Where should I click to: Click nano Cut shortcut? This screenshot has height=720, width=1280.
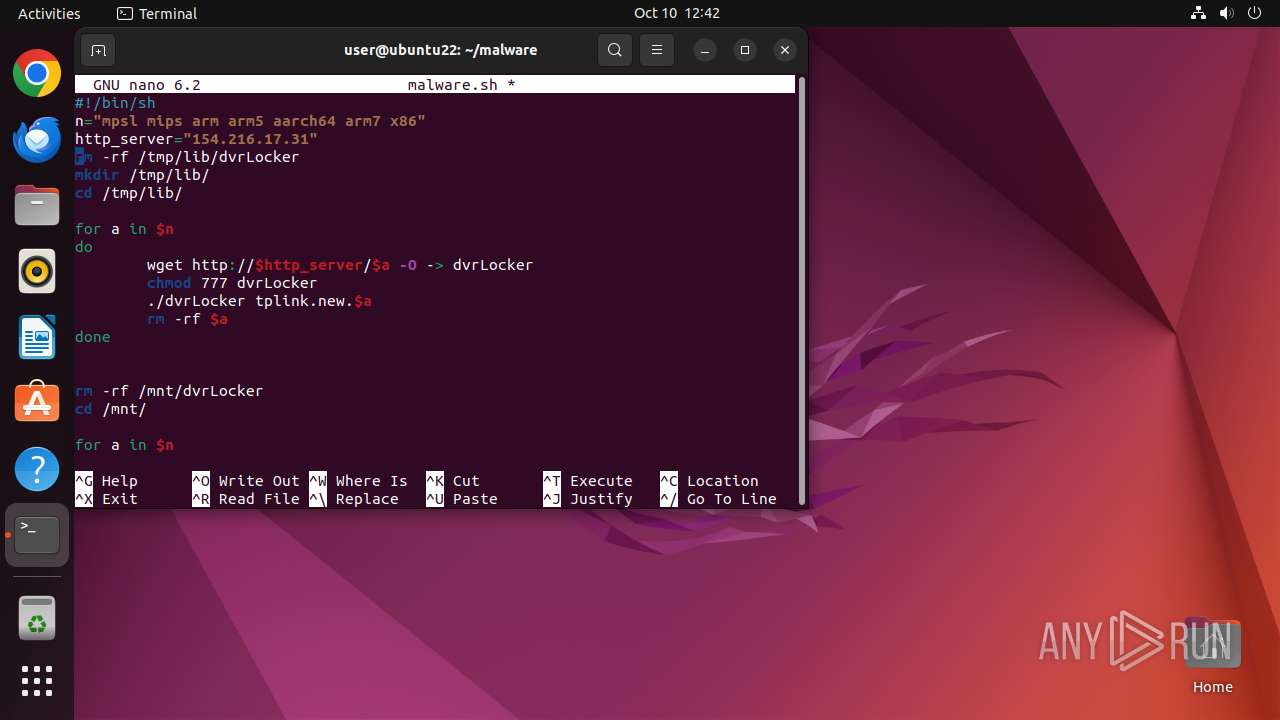point(453,481)
